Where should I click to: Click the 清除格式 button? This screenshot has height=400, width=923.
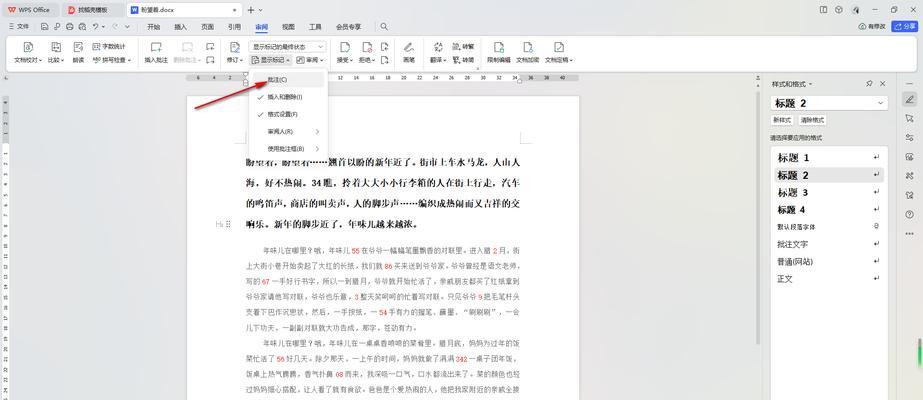(x=812, y=120)
